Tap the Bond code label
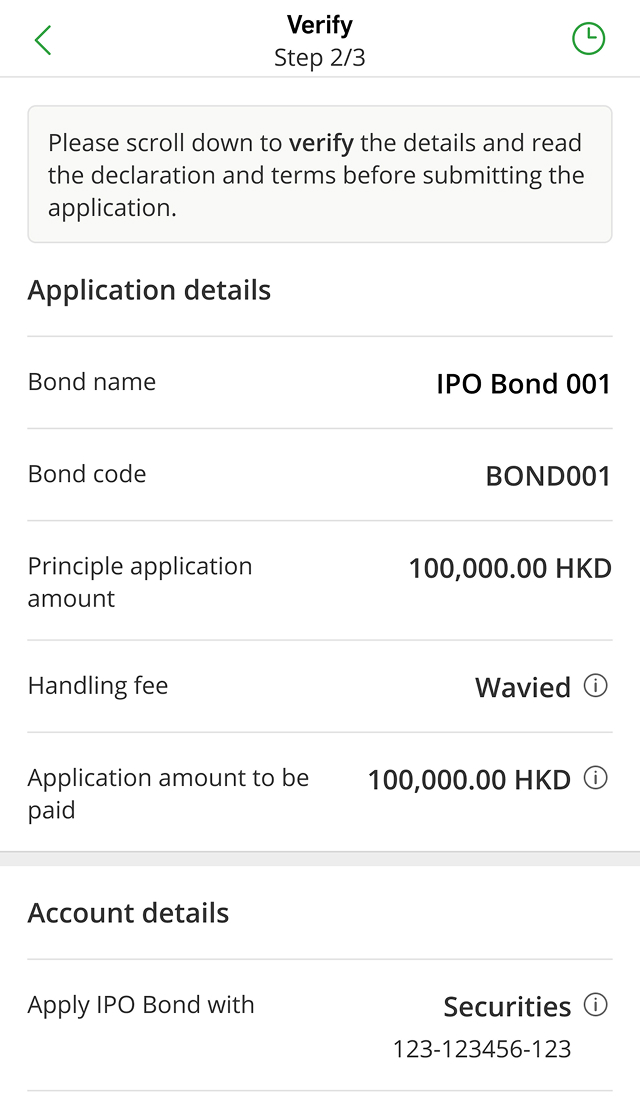 click(87, 474)
